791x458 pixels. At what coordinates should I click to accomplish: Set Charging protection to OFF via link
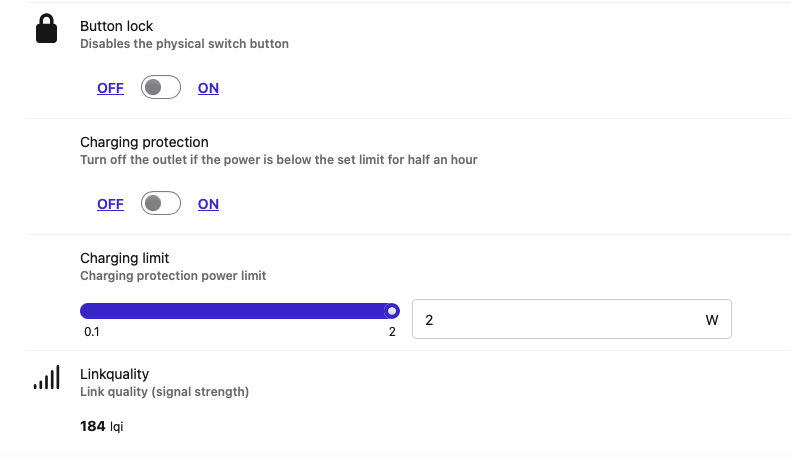[x=110, y=204]
